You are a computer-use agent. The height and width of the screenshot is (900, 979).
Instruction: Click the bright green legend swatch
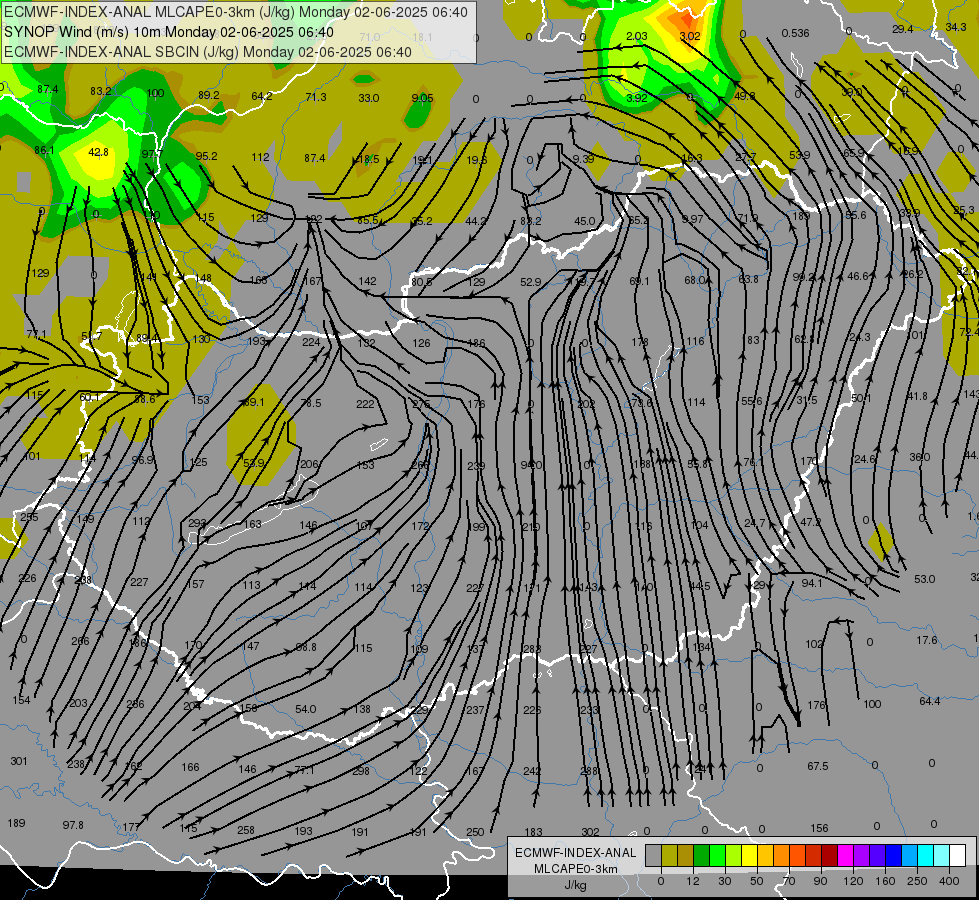717,855
